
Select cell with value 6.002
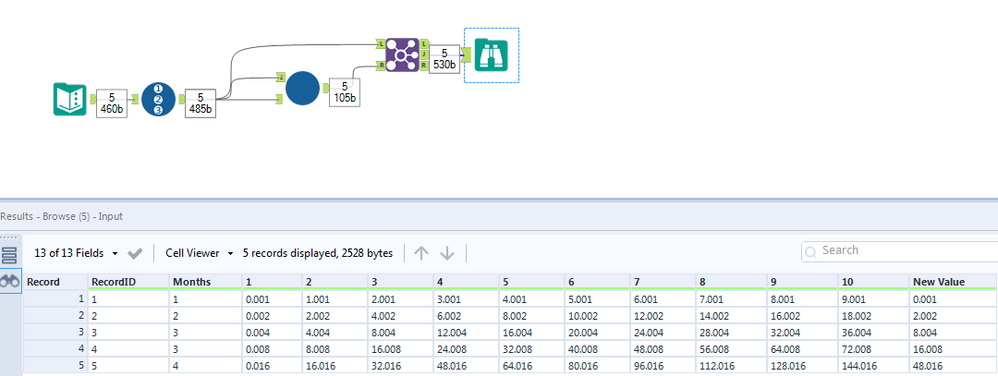tap(466, 315)
